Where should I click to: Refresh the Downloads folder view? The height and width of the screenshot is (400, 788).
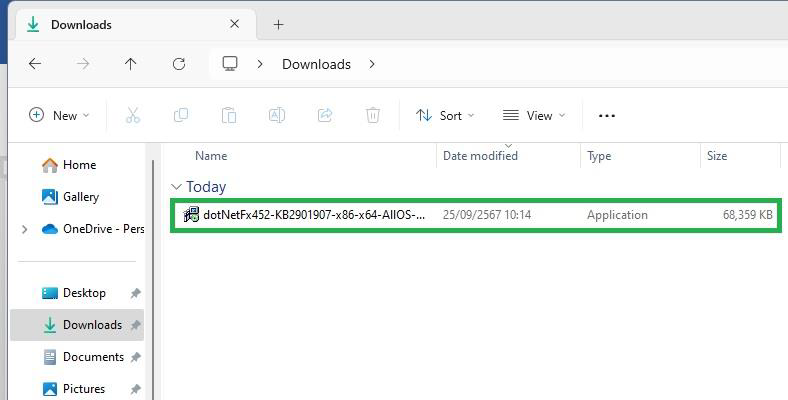point(179,64)
